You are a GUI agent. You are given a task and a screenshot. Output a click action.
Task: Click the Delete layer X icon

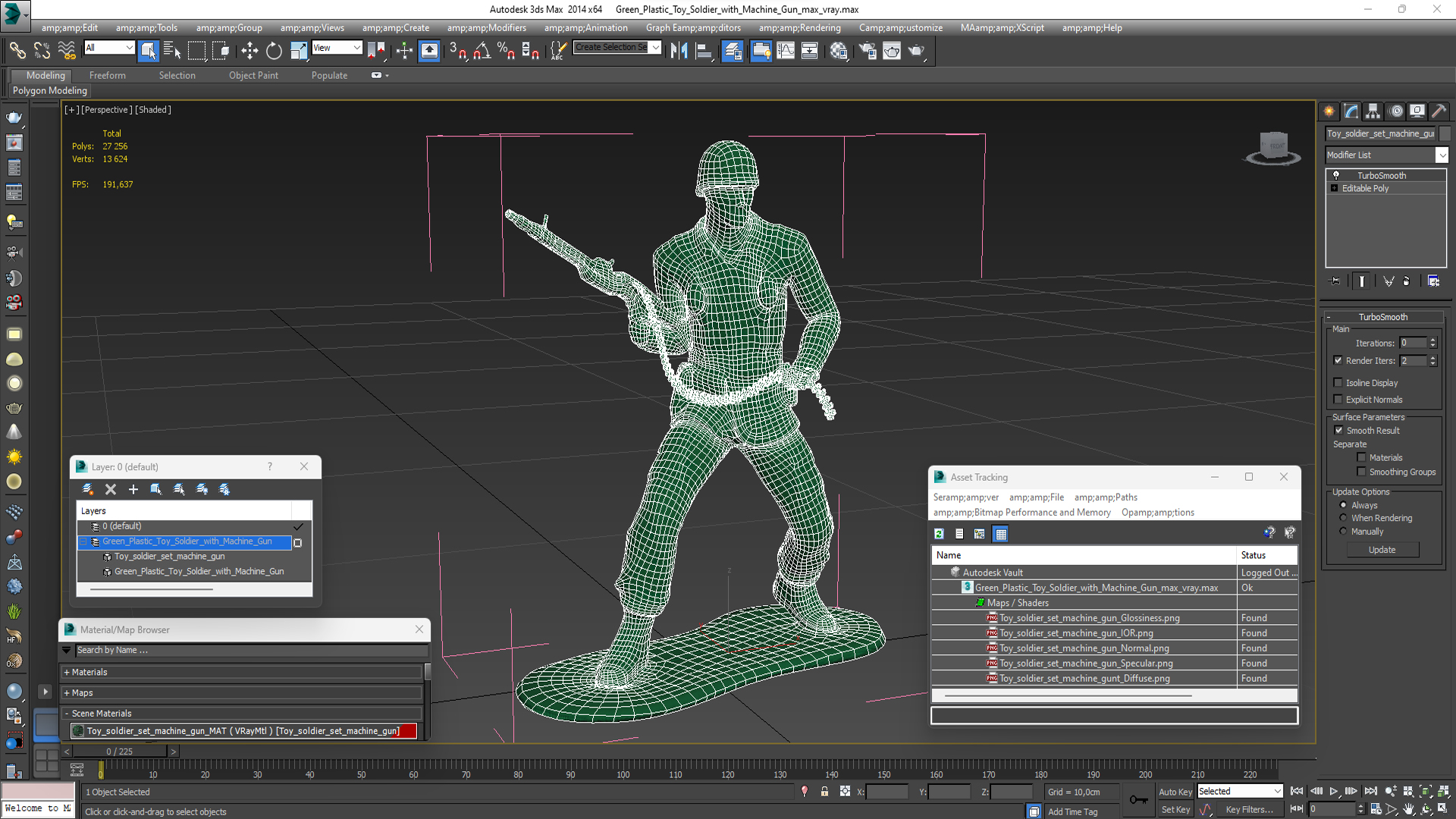[x=111, y=489]
